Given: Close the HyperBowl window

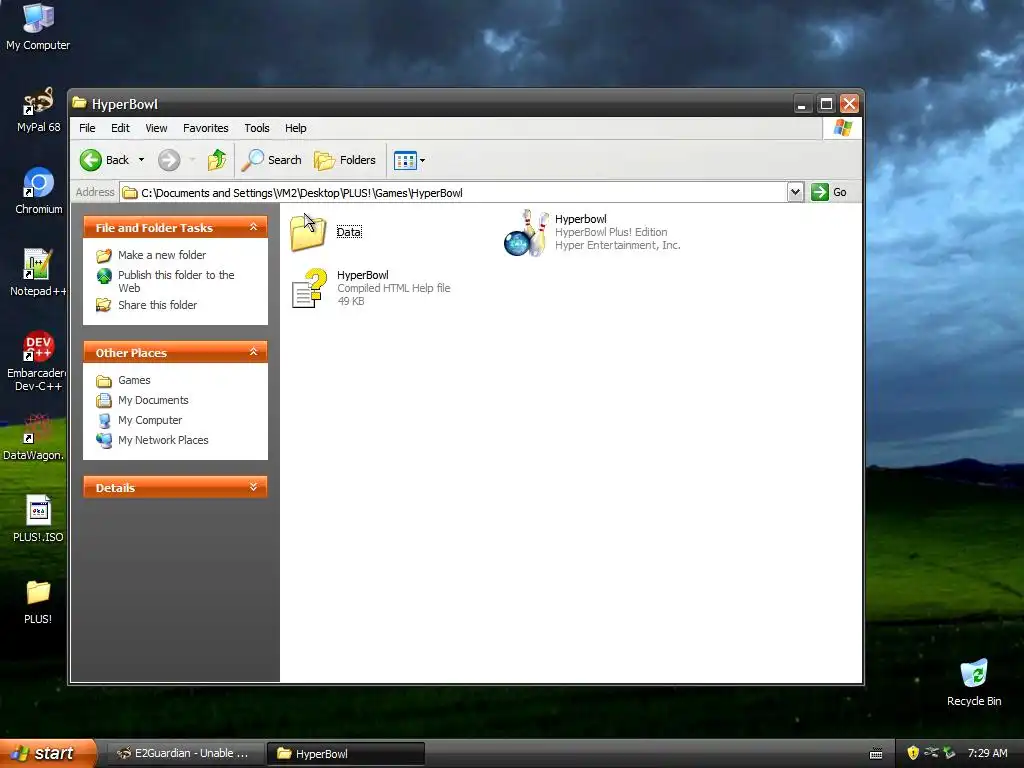Looking at the screenshot, I should pyautogui.click(x=849, y=104).
